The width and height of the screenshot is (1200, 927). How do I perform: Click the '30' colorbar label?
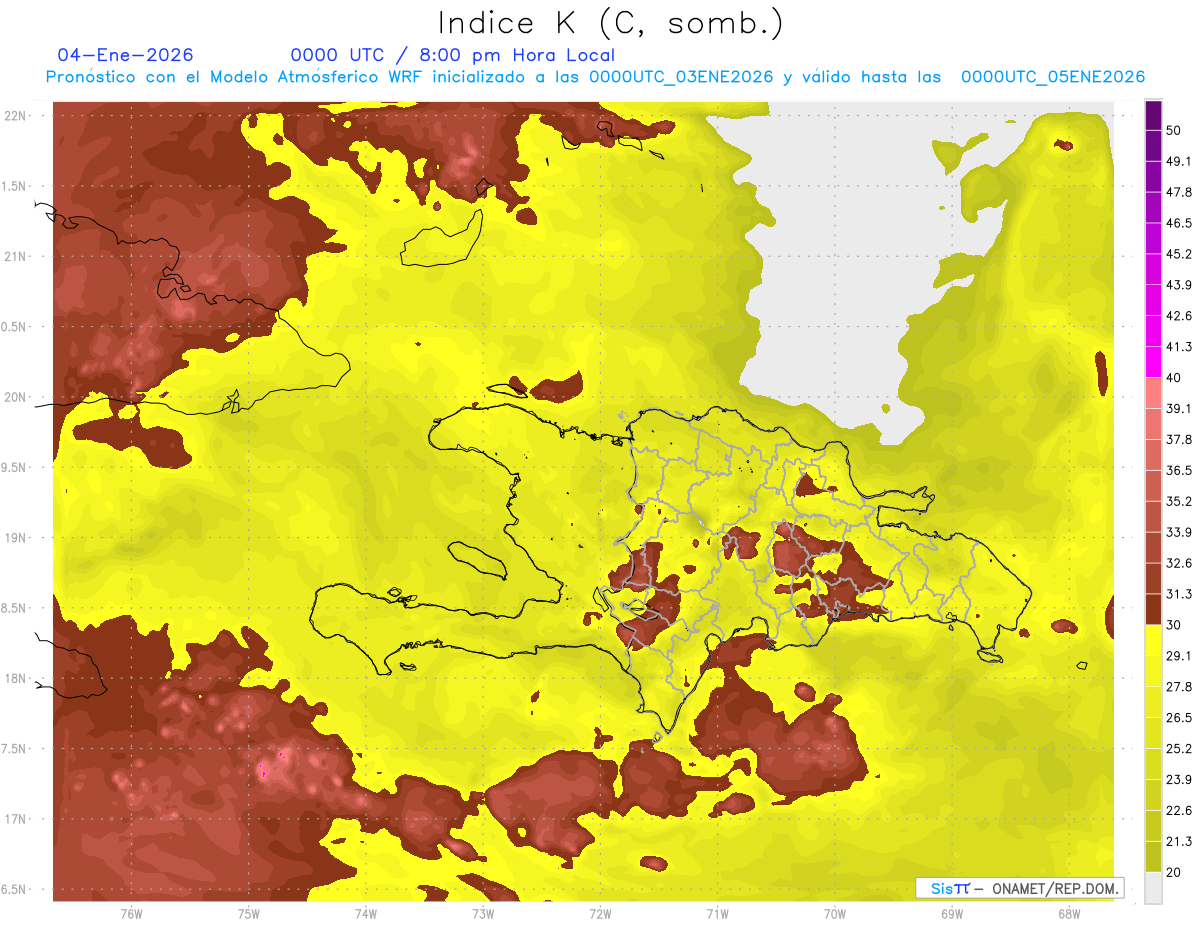click(x=1175, y=625)
